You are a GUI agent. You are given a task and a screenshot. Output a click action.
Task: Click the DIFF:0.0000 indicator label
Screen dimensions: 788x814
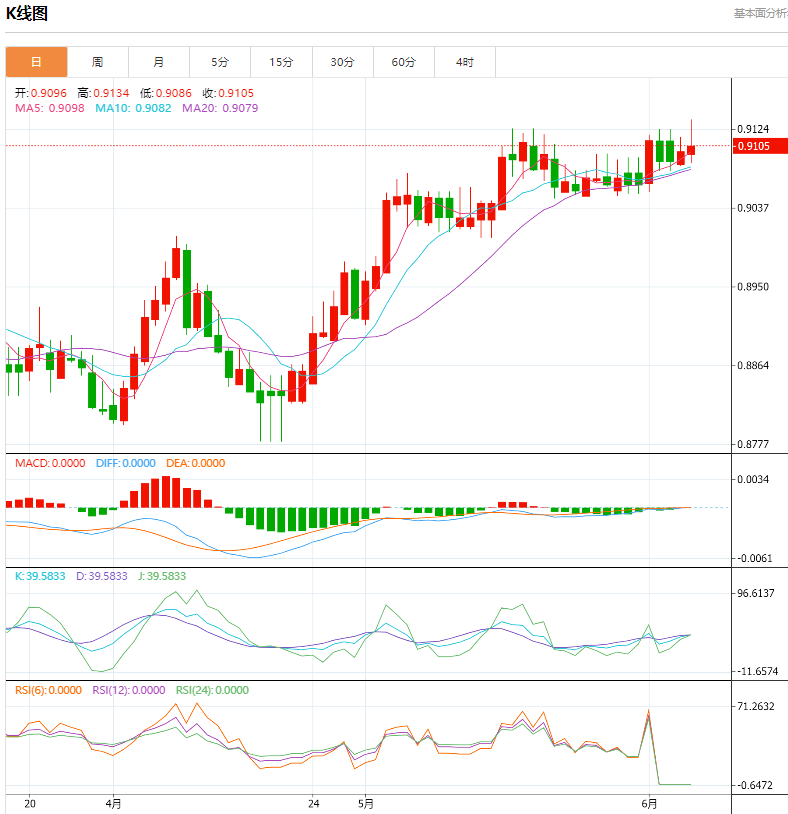pos(126,463)
